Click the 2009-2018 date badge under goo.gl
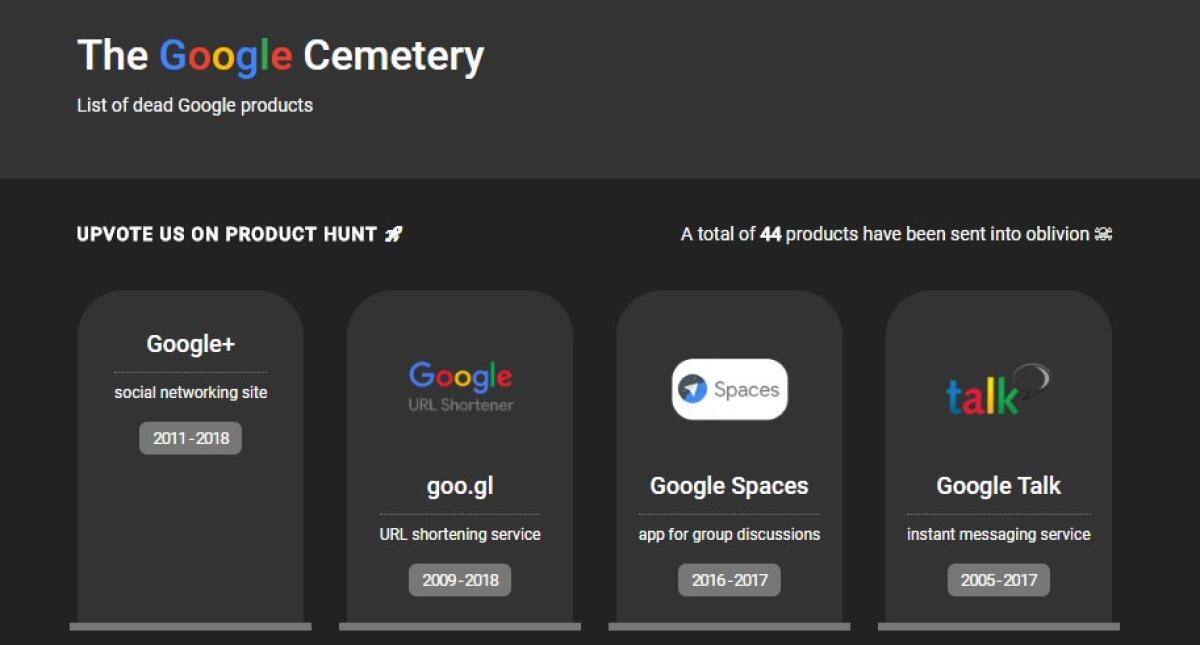 pos(459,579)
